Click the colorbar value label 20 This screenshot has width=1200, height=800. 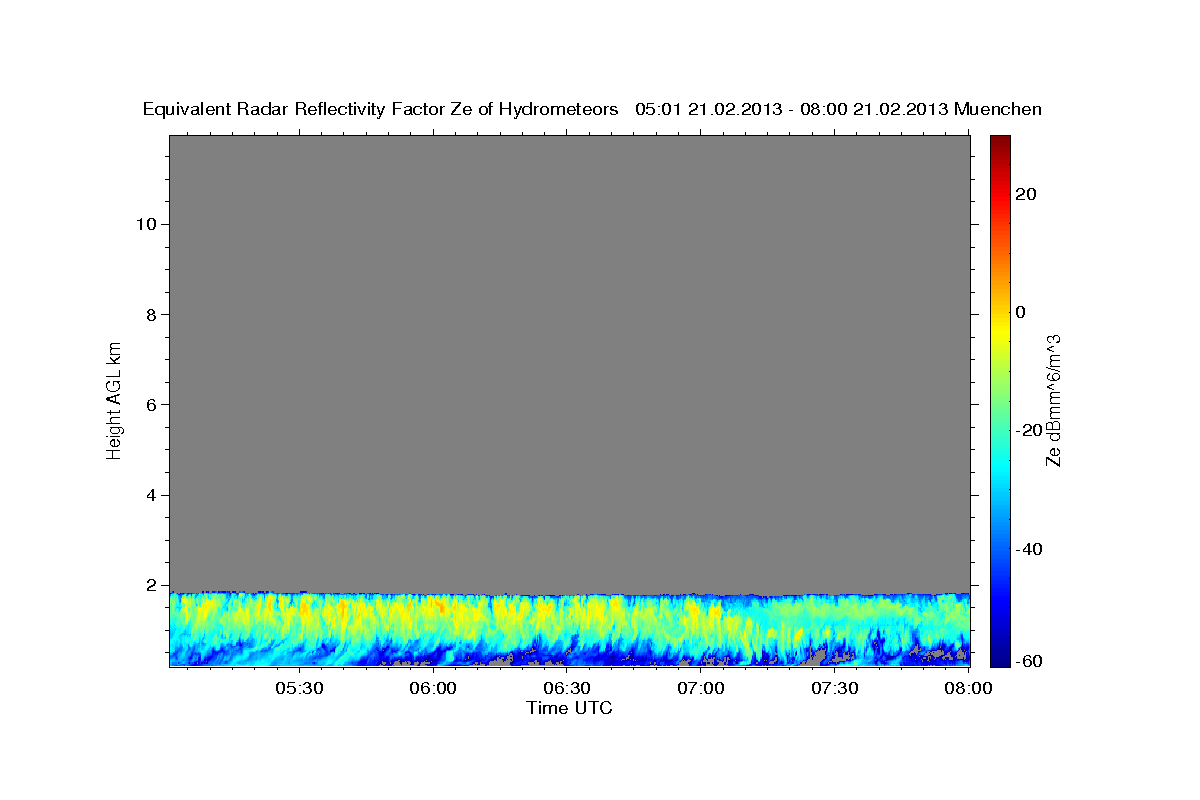coord(1026,194)
